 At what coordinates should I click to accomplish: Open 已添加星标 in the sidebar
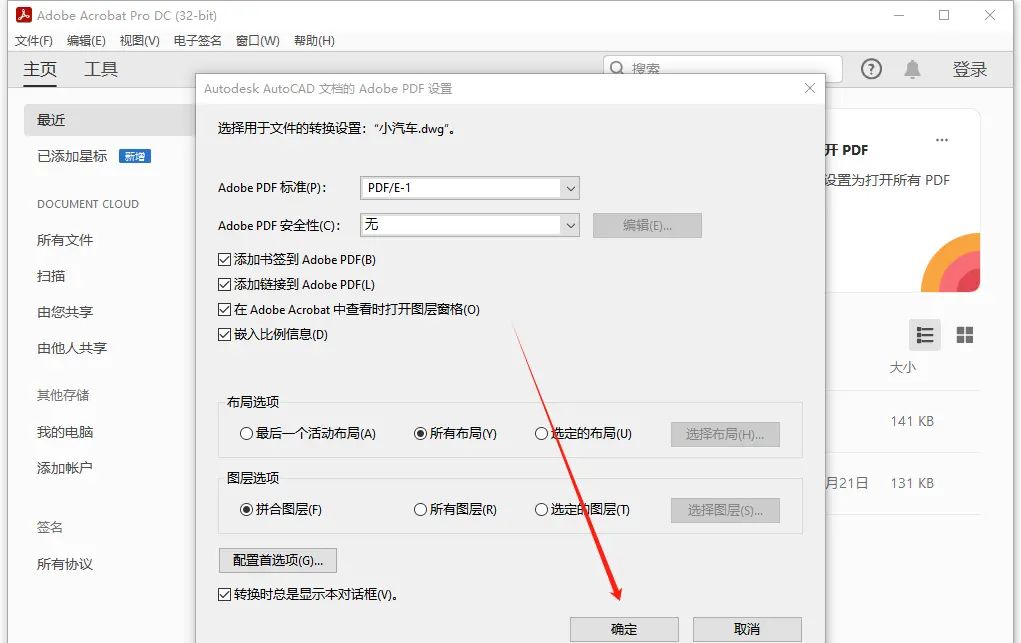(x=72, y=156)
